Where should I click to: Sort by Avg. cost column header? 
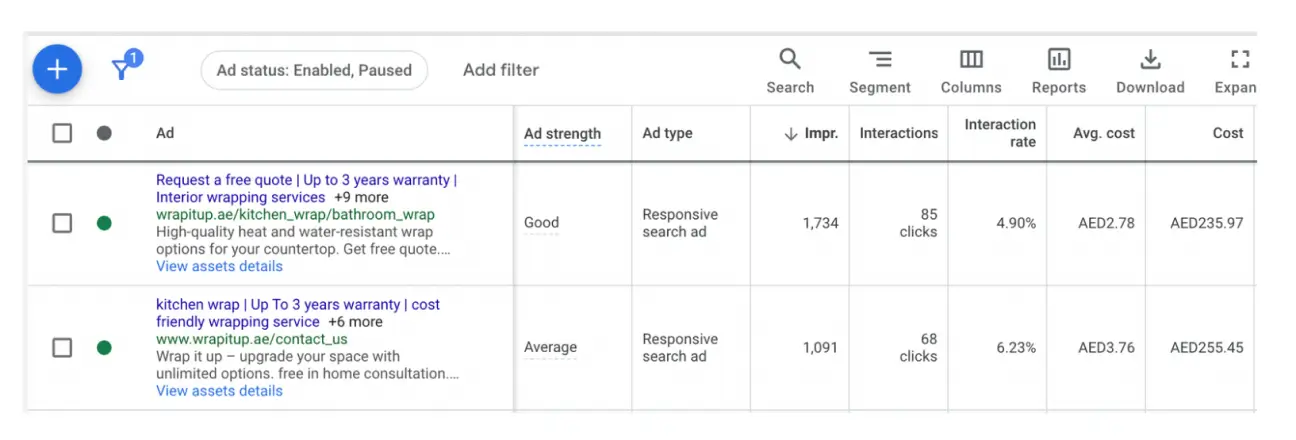point(1104,133)
